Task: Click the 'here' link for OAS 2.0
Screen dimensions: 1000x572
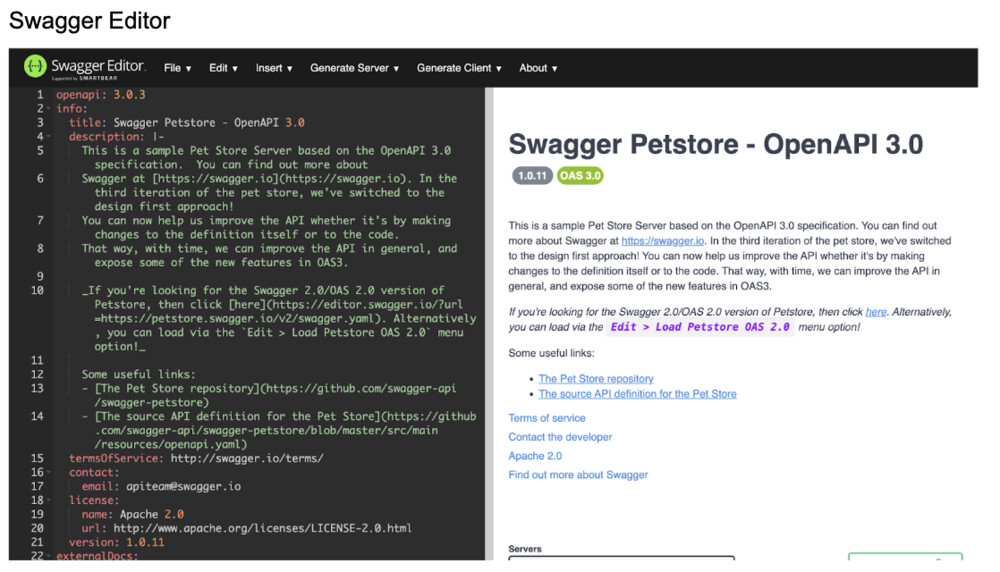Action: click(x=875, y=312)
